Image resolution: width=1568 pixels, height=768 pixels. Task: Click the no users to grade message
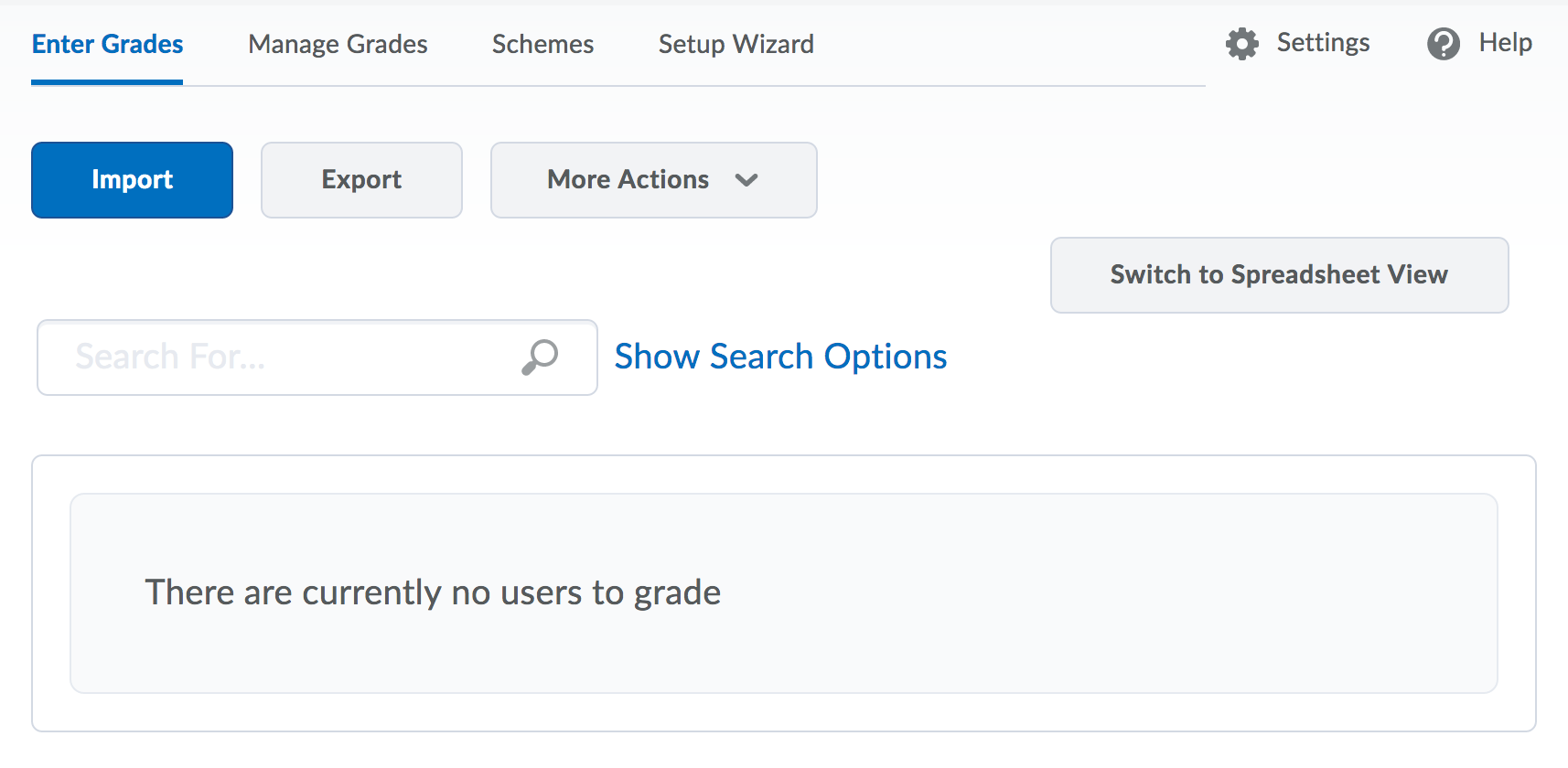[x=433, y=592]
